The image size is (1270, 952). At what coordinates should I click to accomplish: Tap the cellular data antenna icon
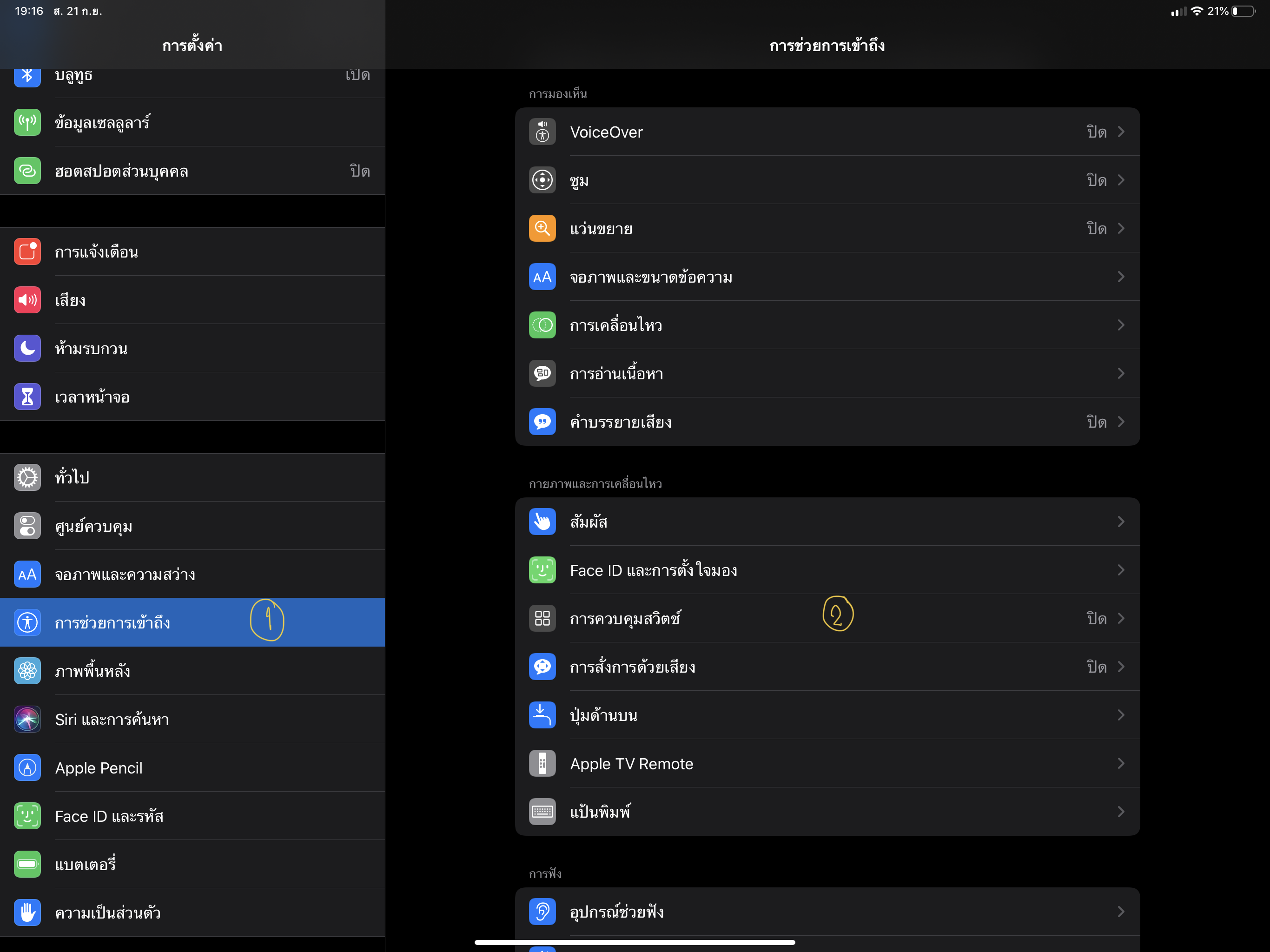point(27,122)
